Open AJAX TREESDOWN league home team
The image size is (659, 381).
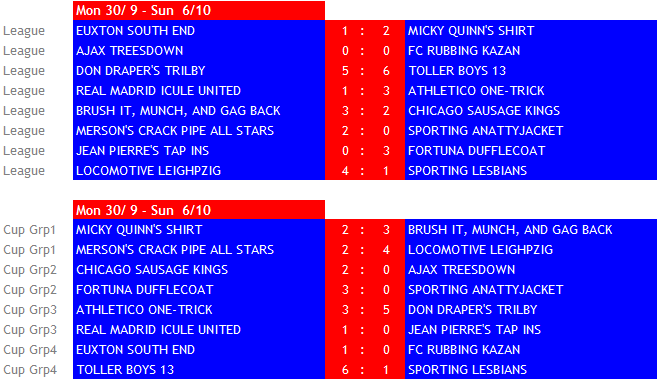tap(129, 51)
